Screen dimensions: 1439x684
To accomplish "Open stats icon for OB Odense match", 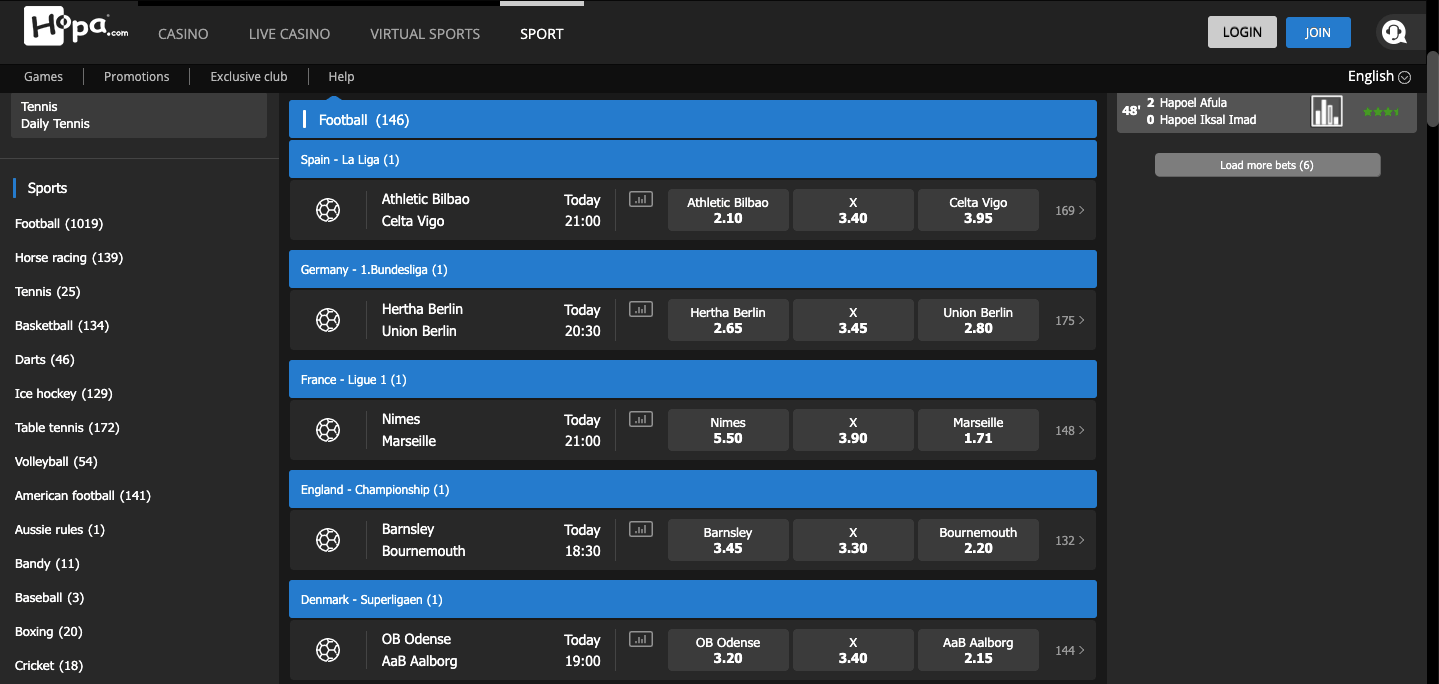I will click(x=640, y=639).
